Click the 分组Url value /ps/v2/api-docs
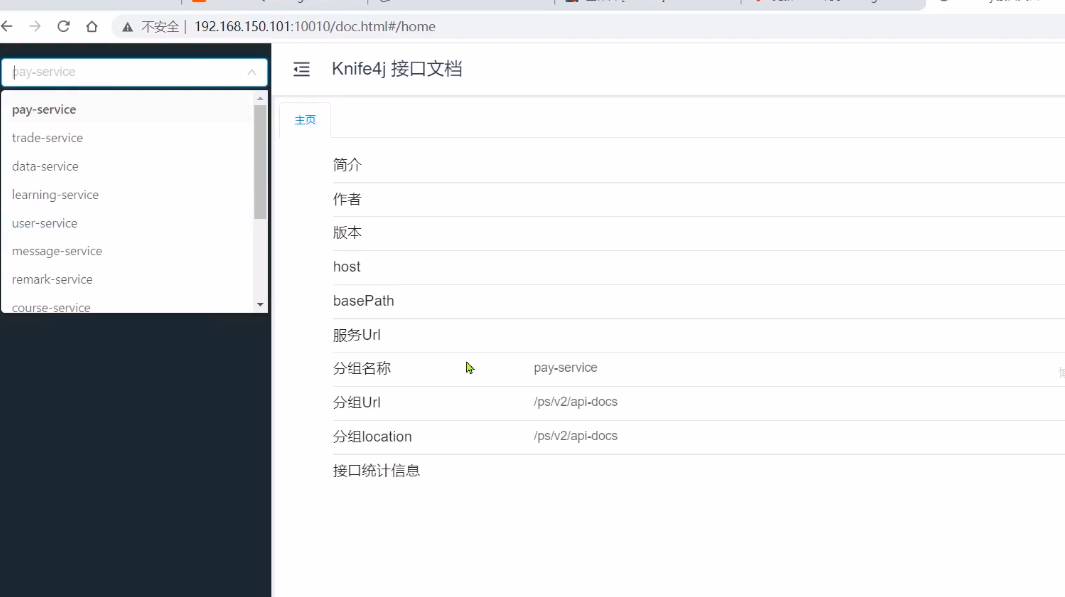The width and height of the screenshot is (1065, 597). click(x=575, y=401)
